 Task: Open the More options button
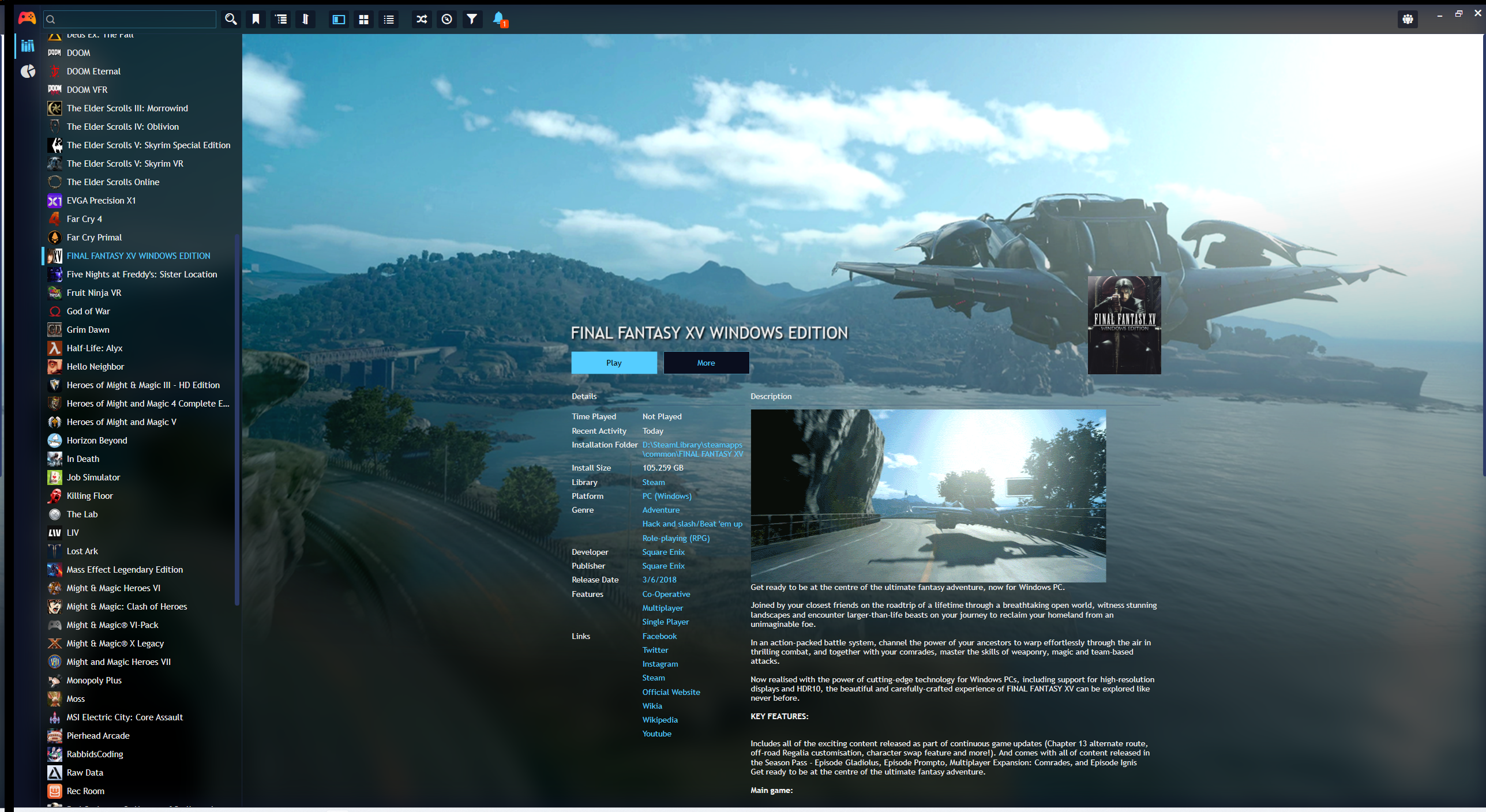[x=706, y=363]
